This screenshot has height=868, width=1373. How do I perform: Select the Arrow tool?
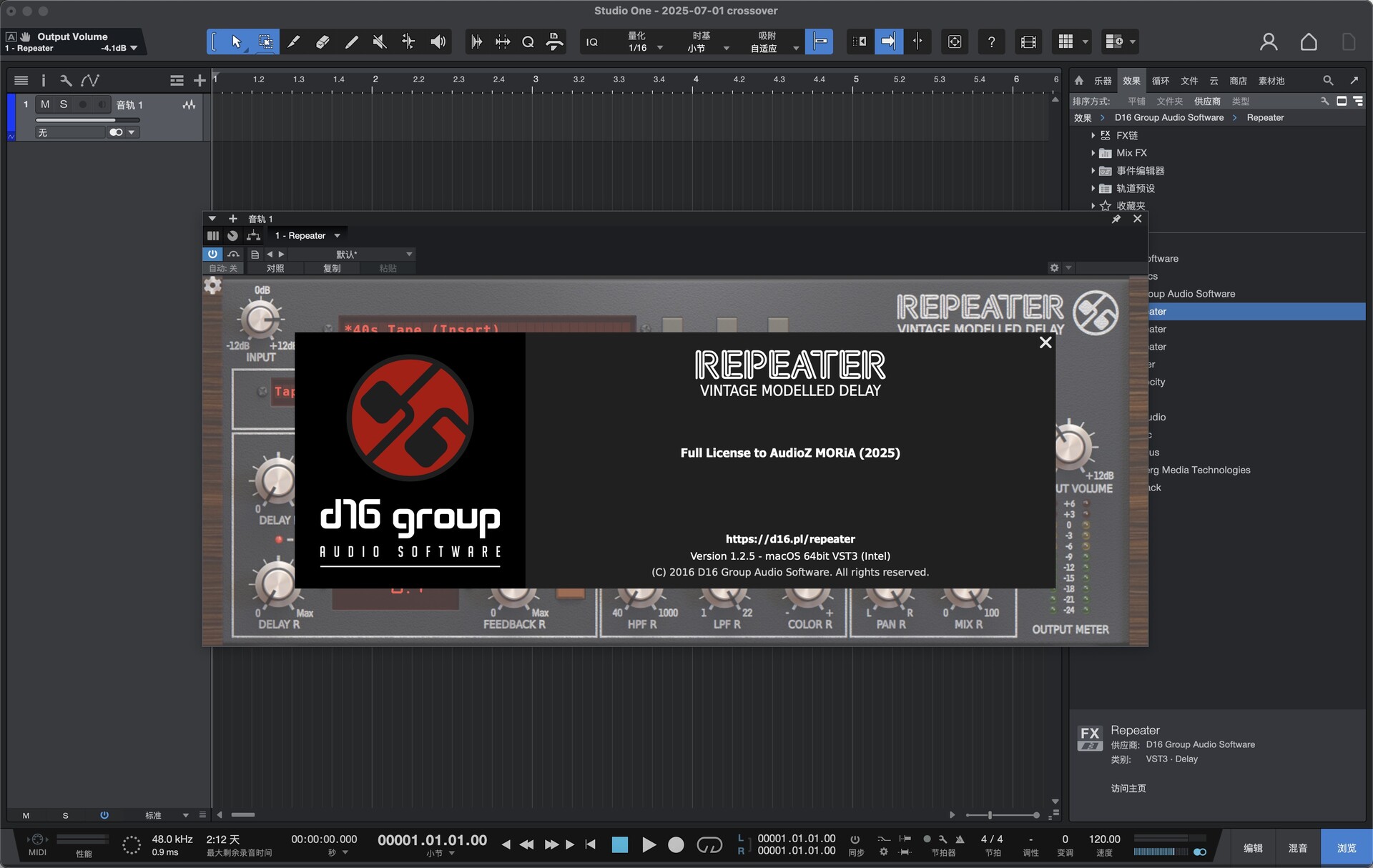(236, 41)
